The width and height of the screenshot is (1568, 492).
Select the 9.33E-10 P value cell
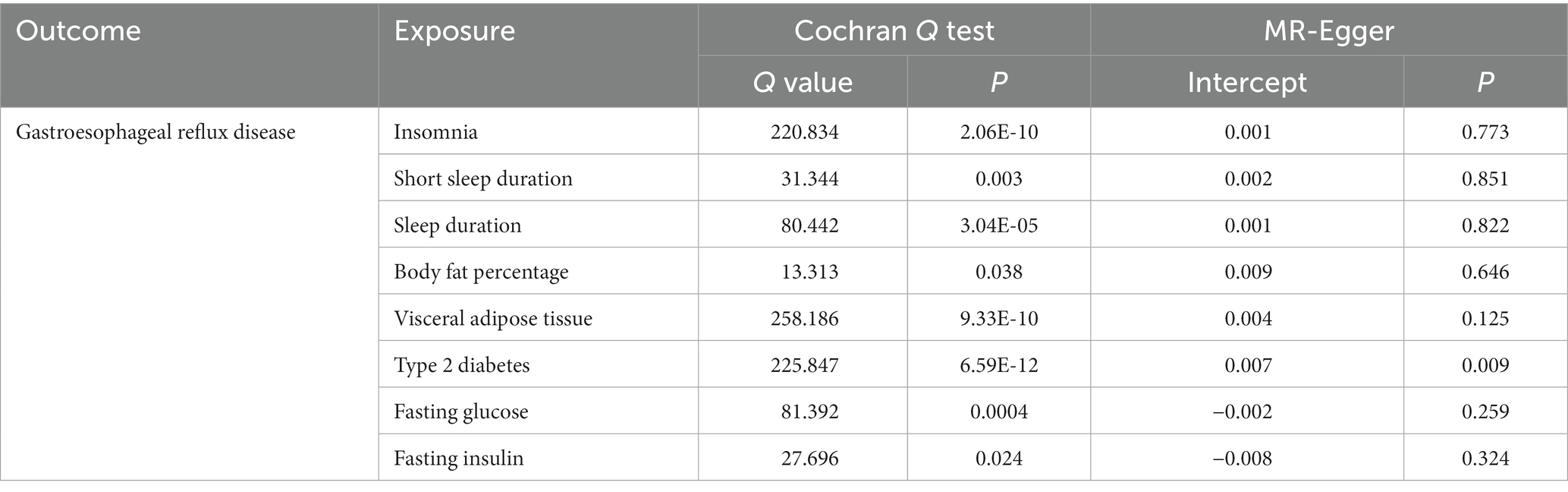tap(998, 318)
